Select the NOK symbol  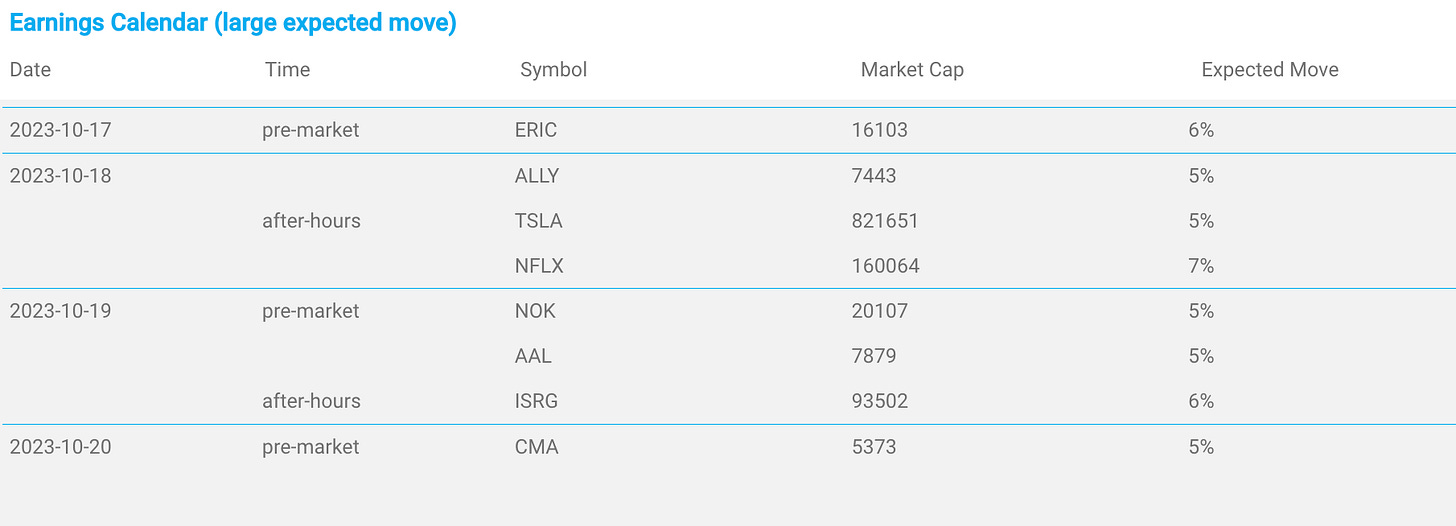tap(535, 311)
